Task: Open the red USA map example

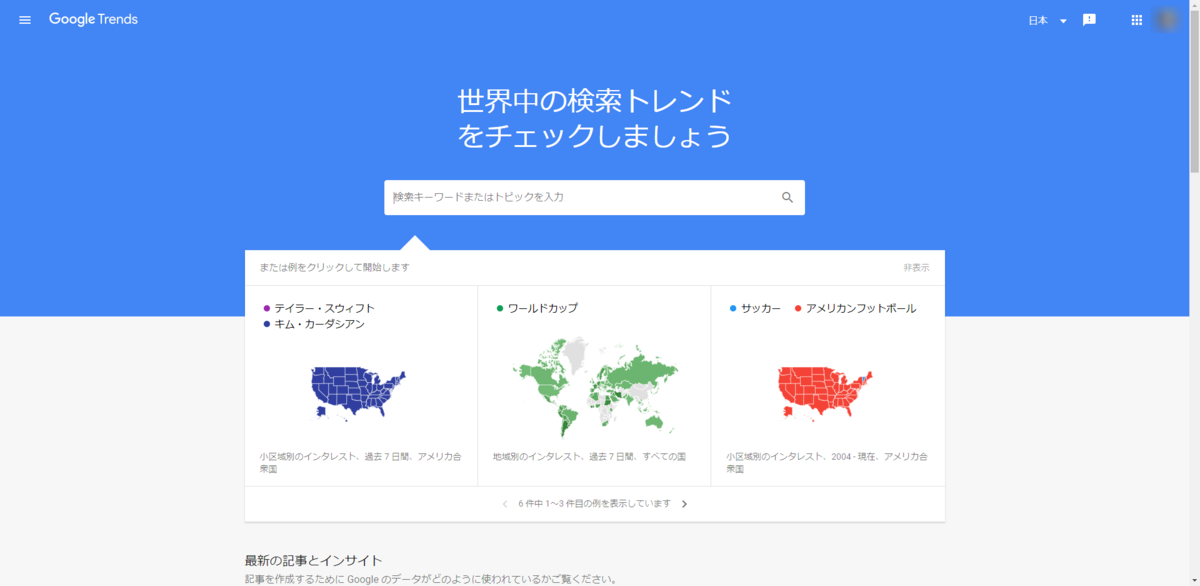Action: [826, 392]
